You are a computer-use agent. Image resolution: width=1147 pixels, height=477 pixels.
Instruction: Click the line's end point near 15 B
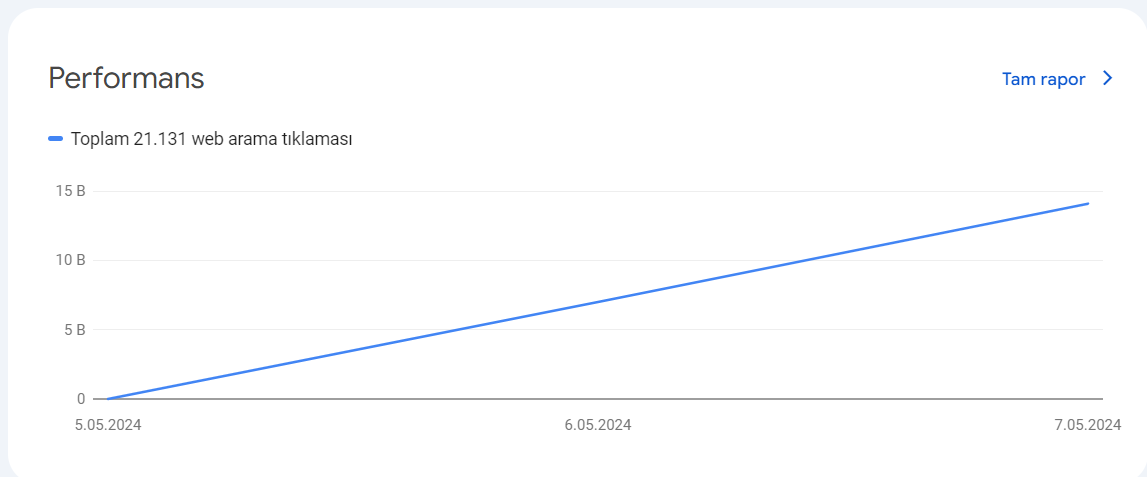(x=1088, y=203)
